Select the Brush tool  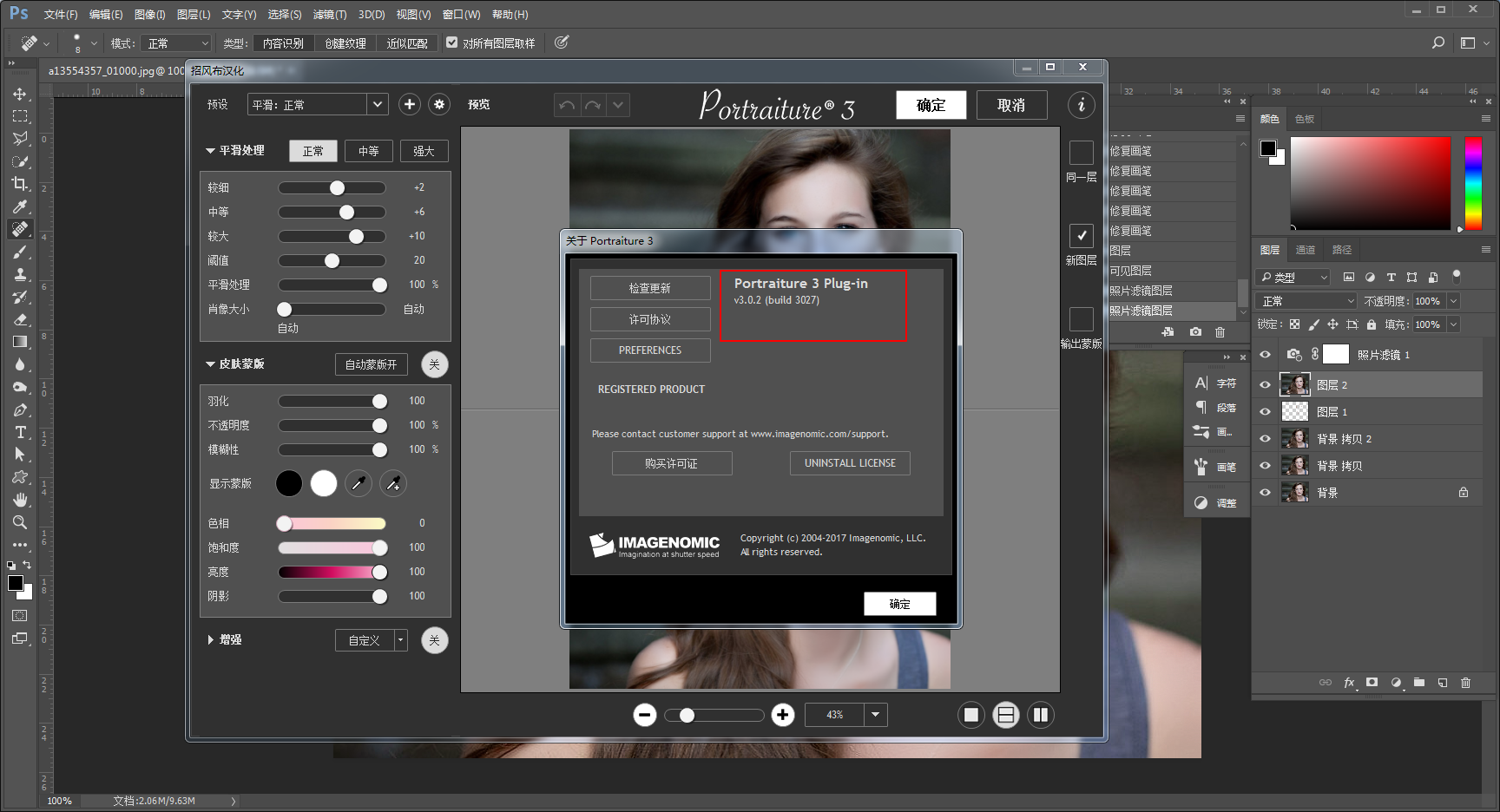(19, 252)
